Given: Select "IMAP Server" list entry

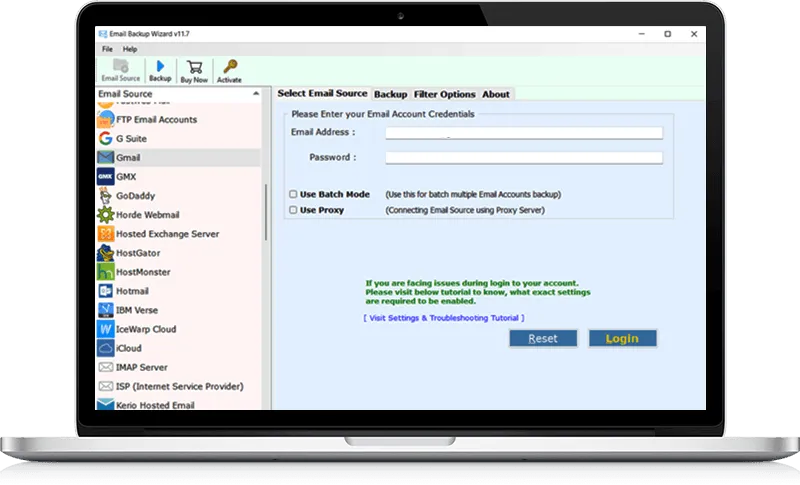Looking at the screenshot, I should (179, 367).
